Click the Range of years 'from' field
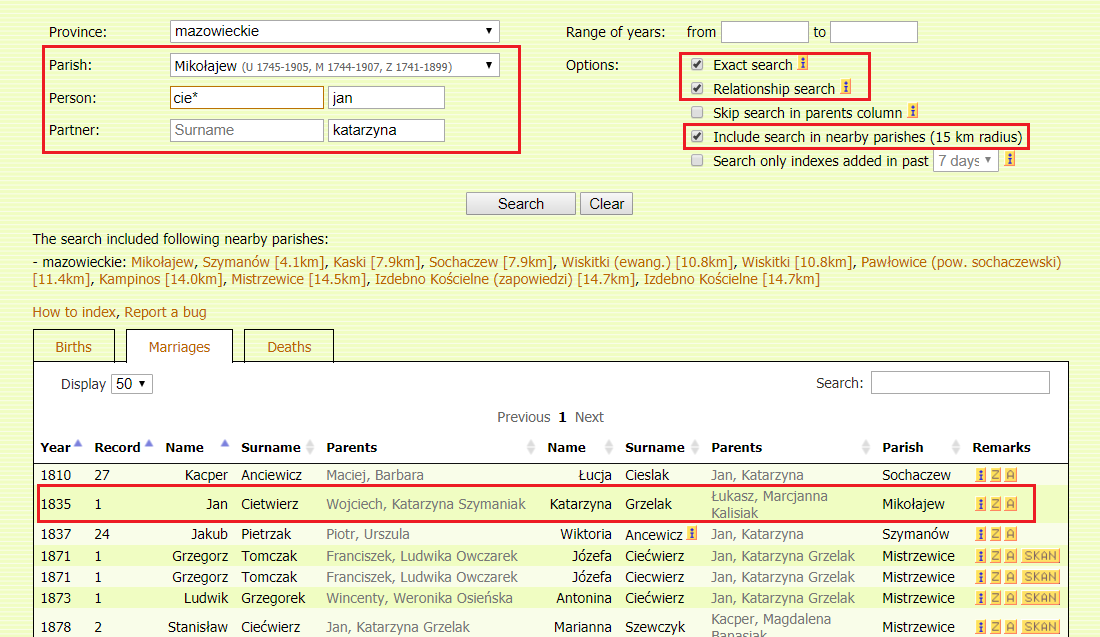 [x=764, y=32]
